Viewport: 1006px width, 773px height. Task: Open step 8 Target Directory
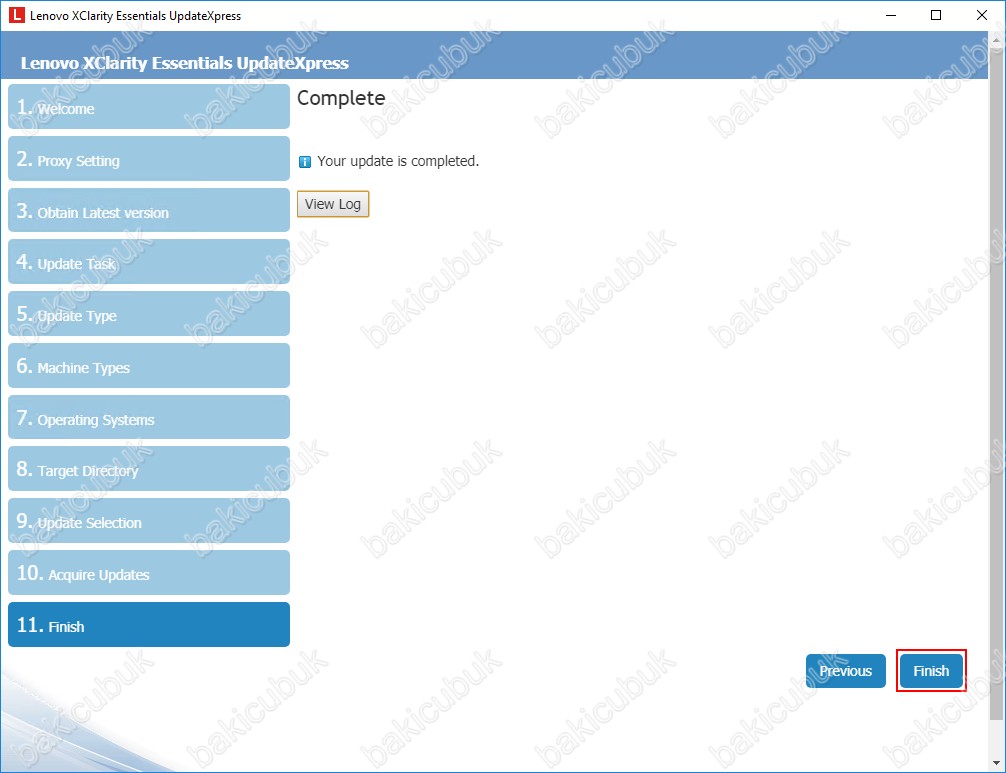(x=149, y=469)
